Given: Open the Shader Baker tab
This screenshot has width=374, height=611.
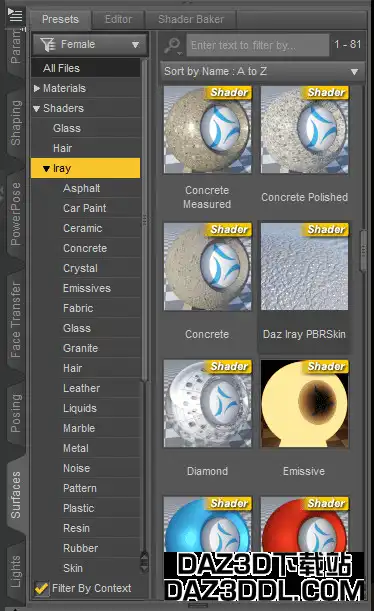Looking at the screenshot, I should 191,19.
